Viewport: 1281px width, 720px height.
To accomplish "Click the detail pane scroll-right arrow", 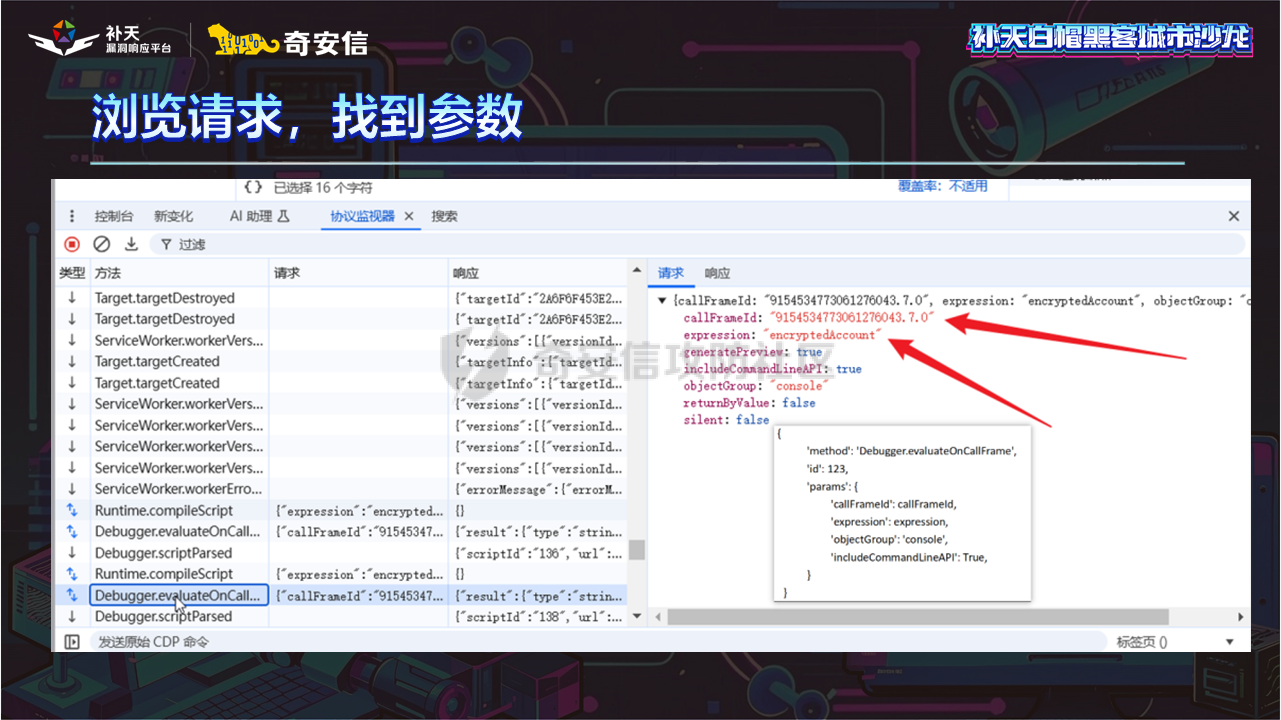I will click(x=1240, y=617).
